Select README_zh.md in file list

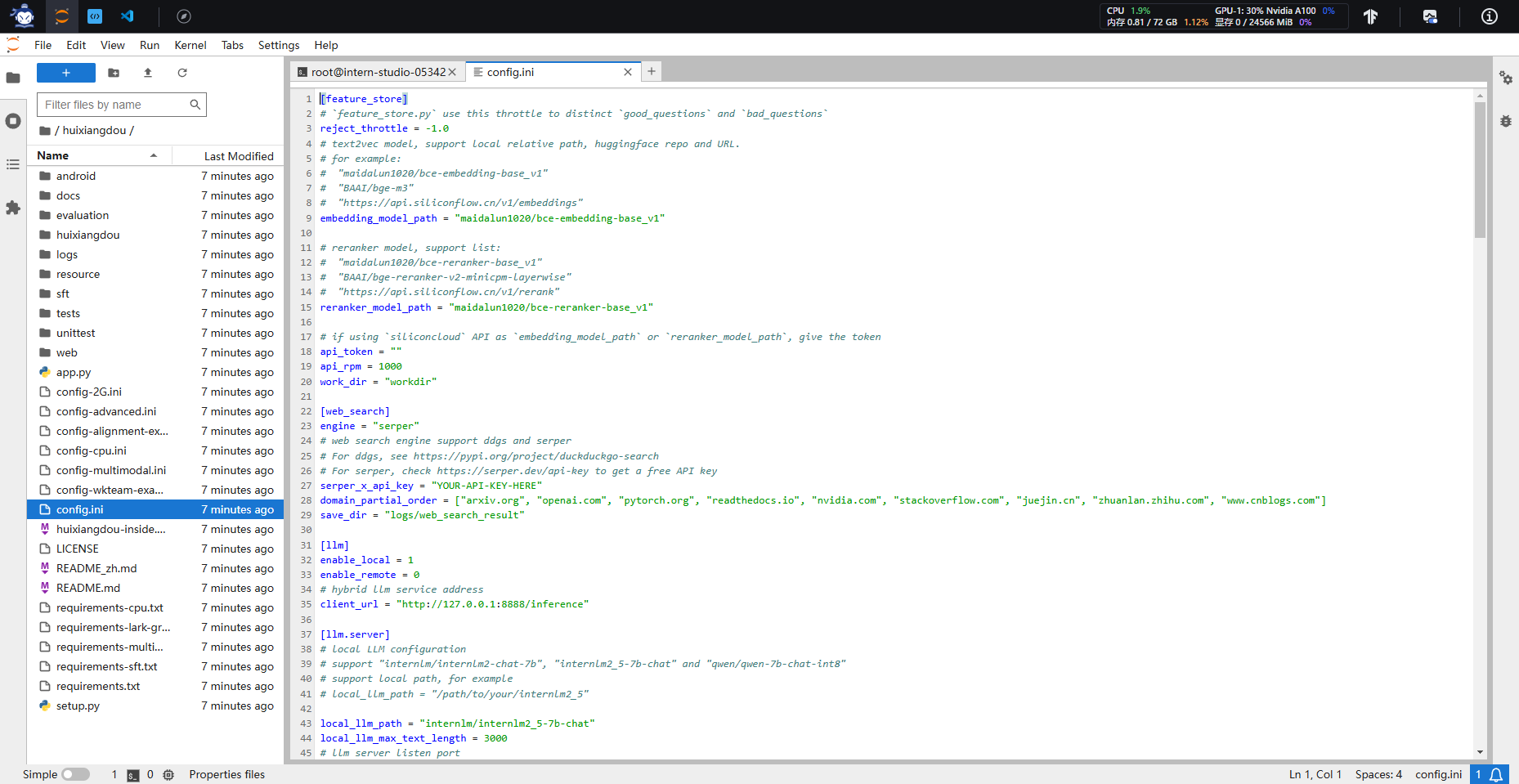click(x=155, y=568)
